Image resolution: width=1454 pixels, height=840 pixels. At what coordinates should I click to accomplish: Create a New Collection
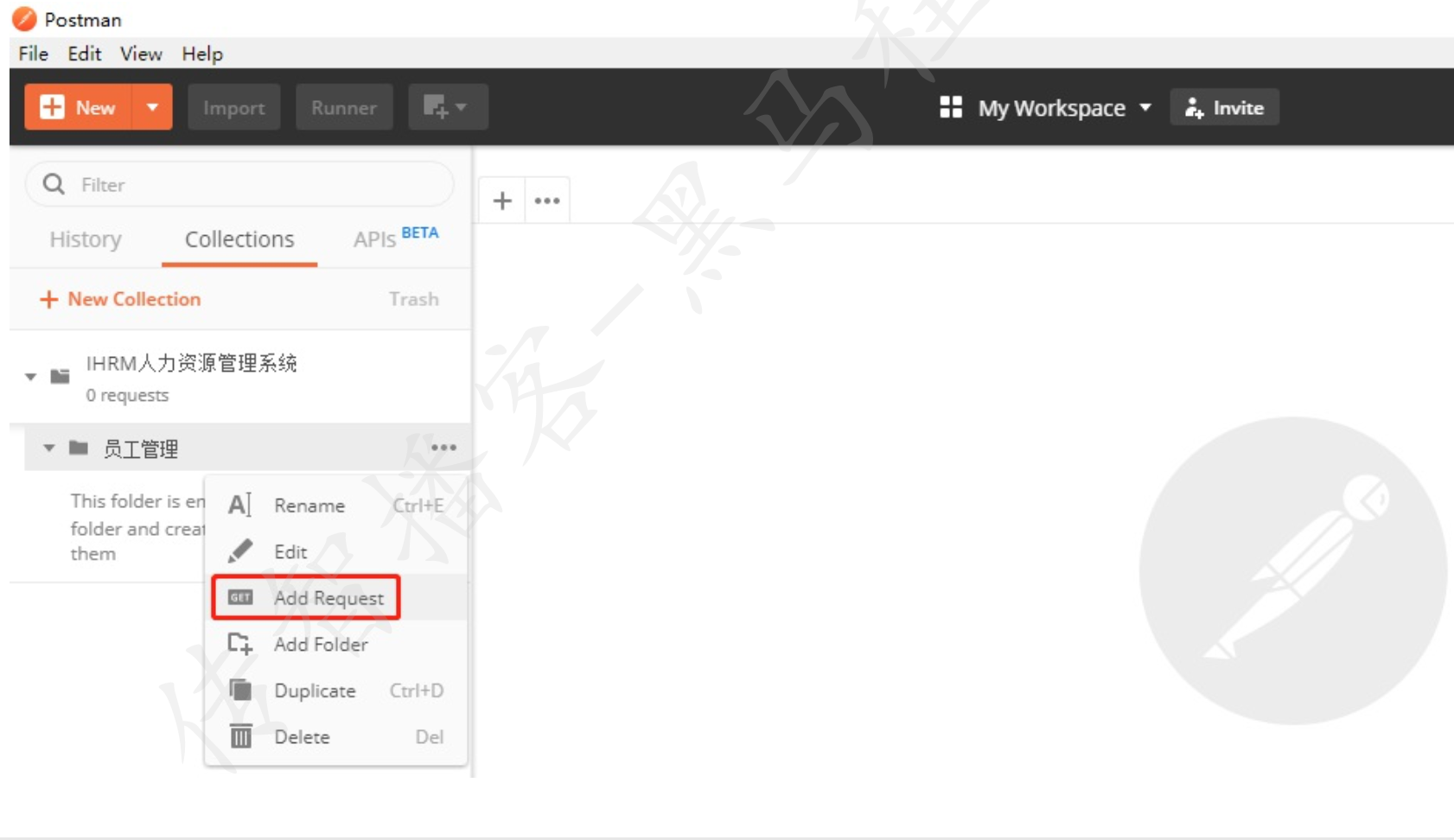(120, 299)
